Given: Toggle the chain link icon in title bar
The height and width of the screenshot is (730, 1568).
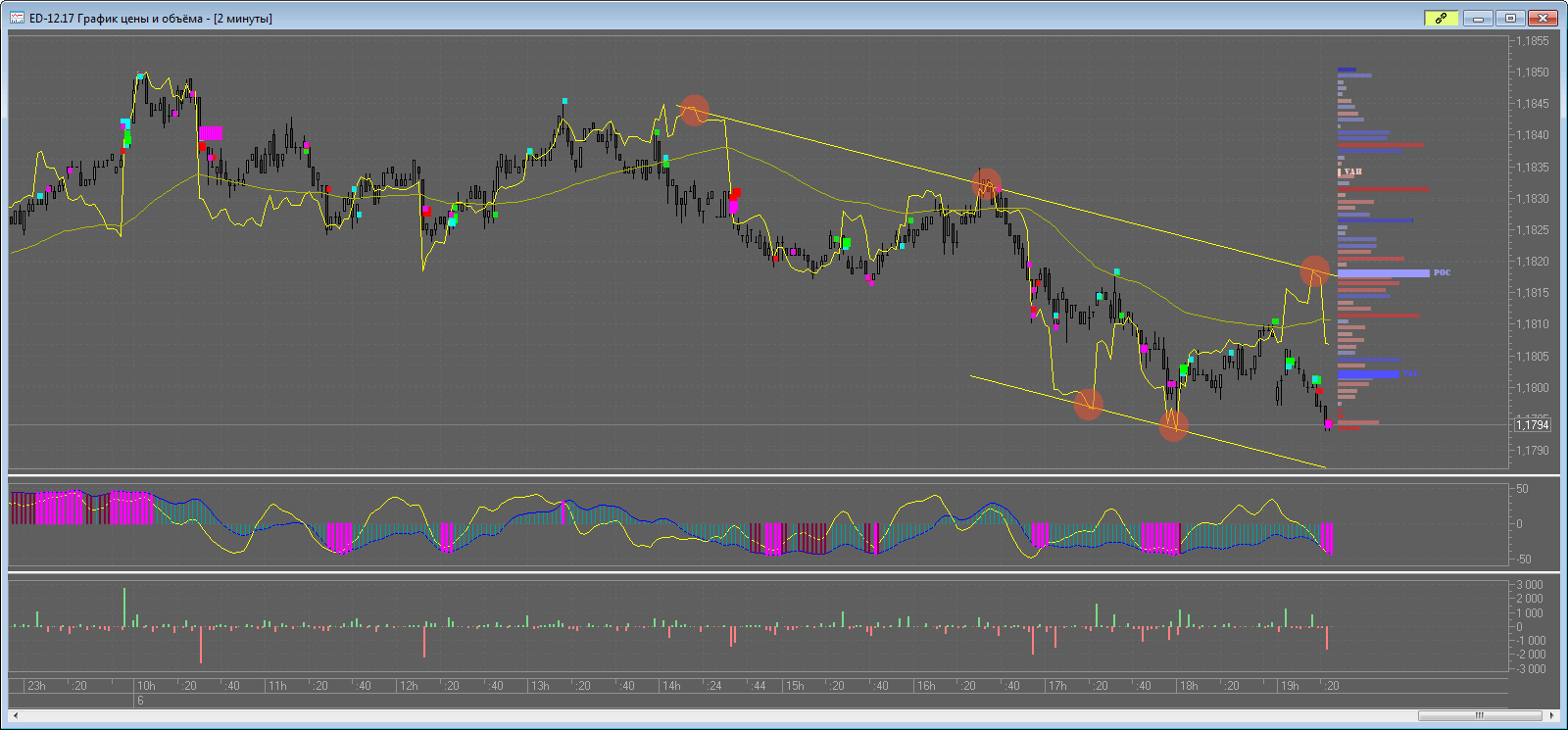Looking at the screenshot, I should click(1442, 18).
